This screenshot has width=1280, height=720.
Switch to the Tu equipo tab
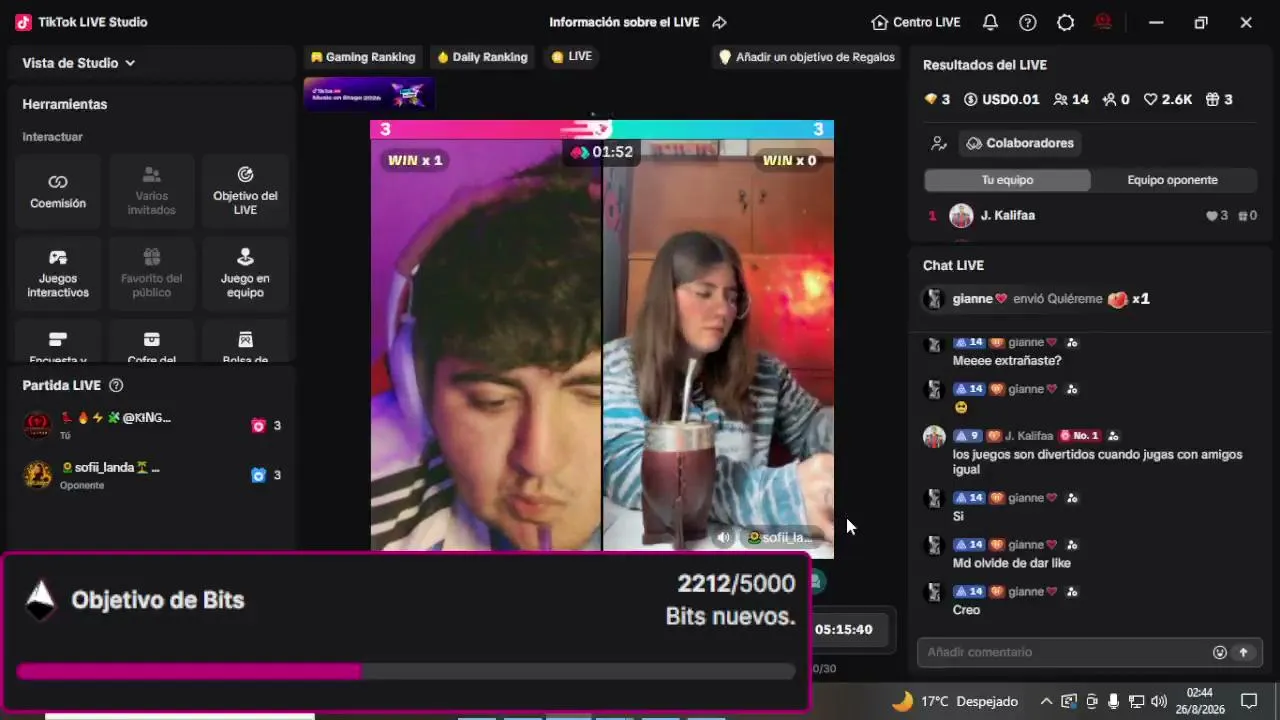pos(1007,180)
